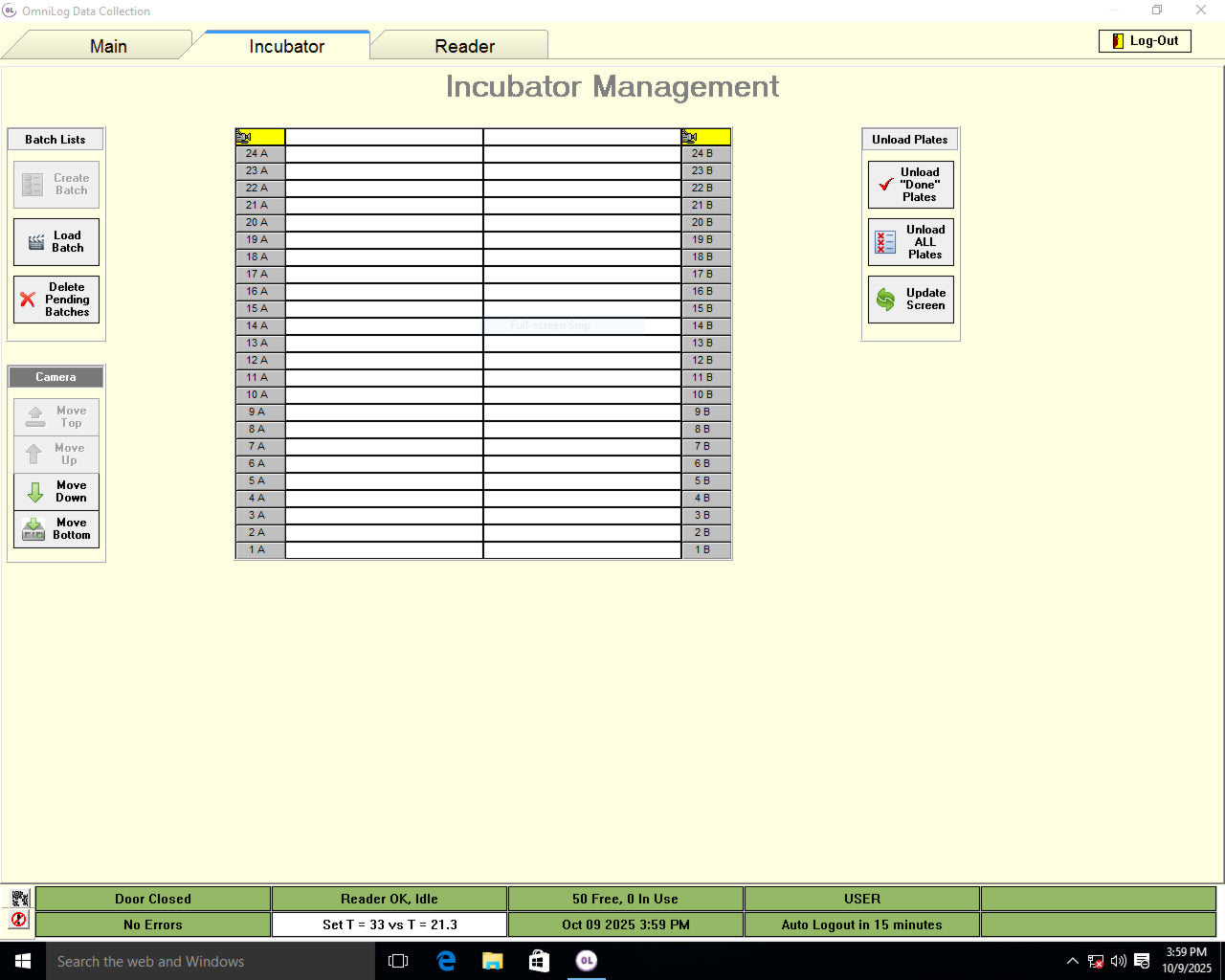Move camera to bottom position
Screen dimensions: 1225x980
56,529
